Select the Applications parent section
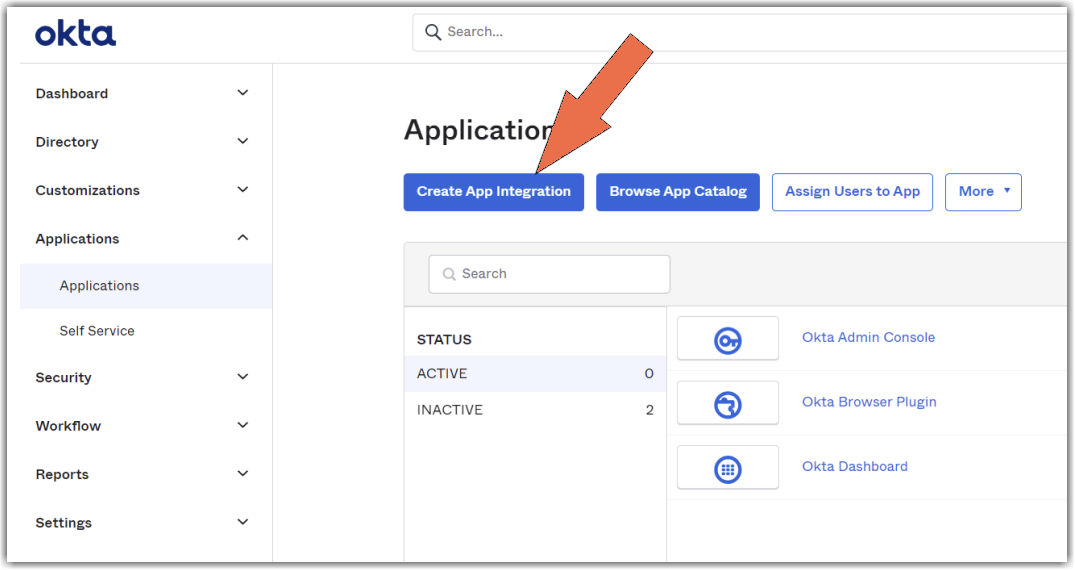Screen dimensions: 1075x570 click(x=77, y=239)
